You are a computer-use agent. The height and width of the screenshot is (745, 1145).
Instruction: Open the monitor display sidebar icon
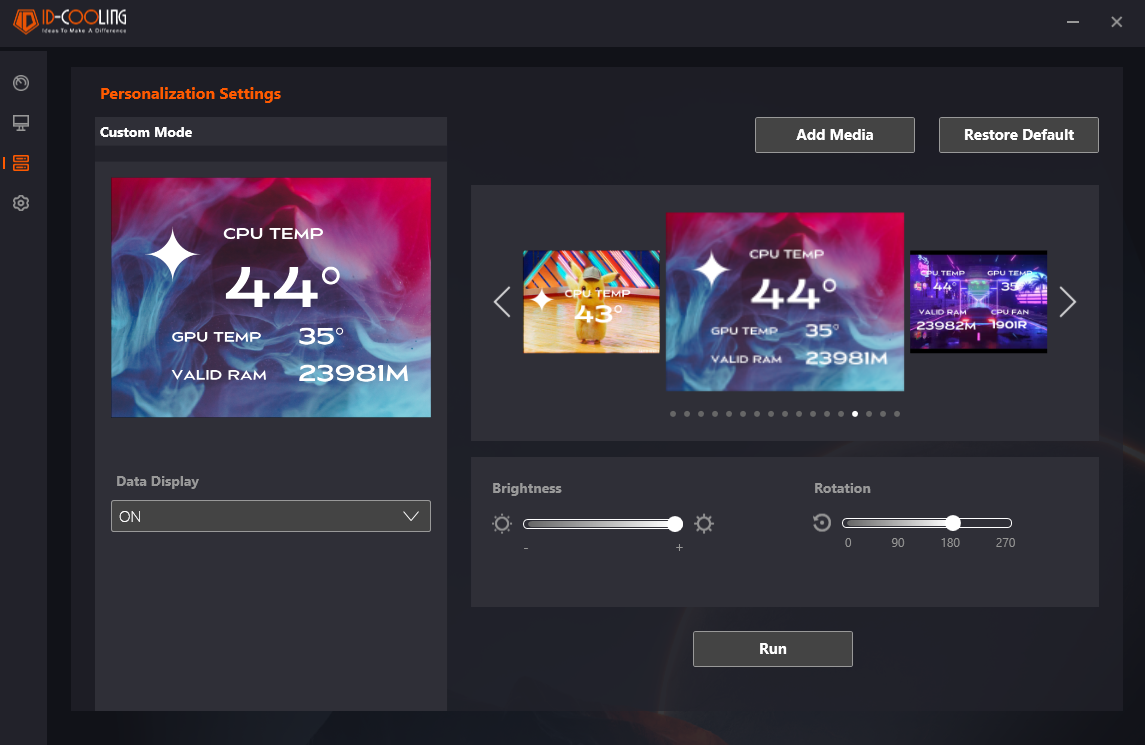point(21,123)
